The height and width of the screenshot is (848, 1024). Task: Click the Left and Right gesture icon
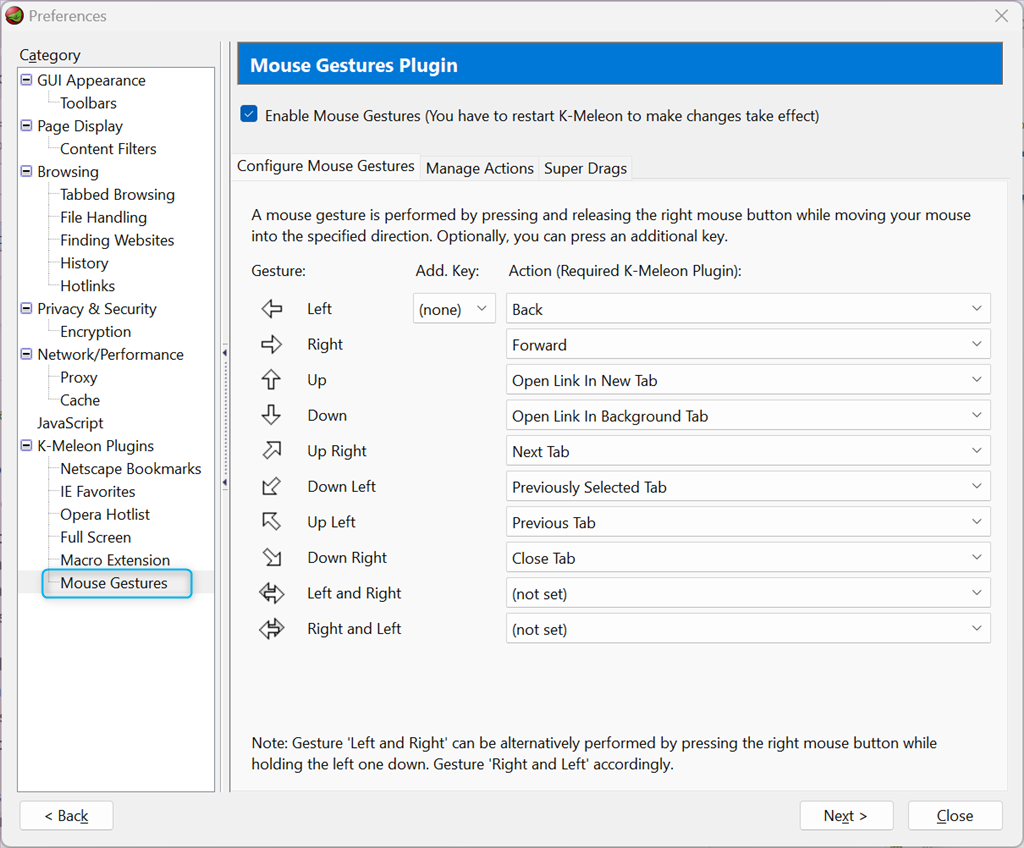[272, 593]
